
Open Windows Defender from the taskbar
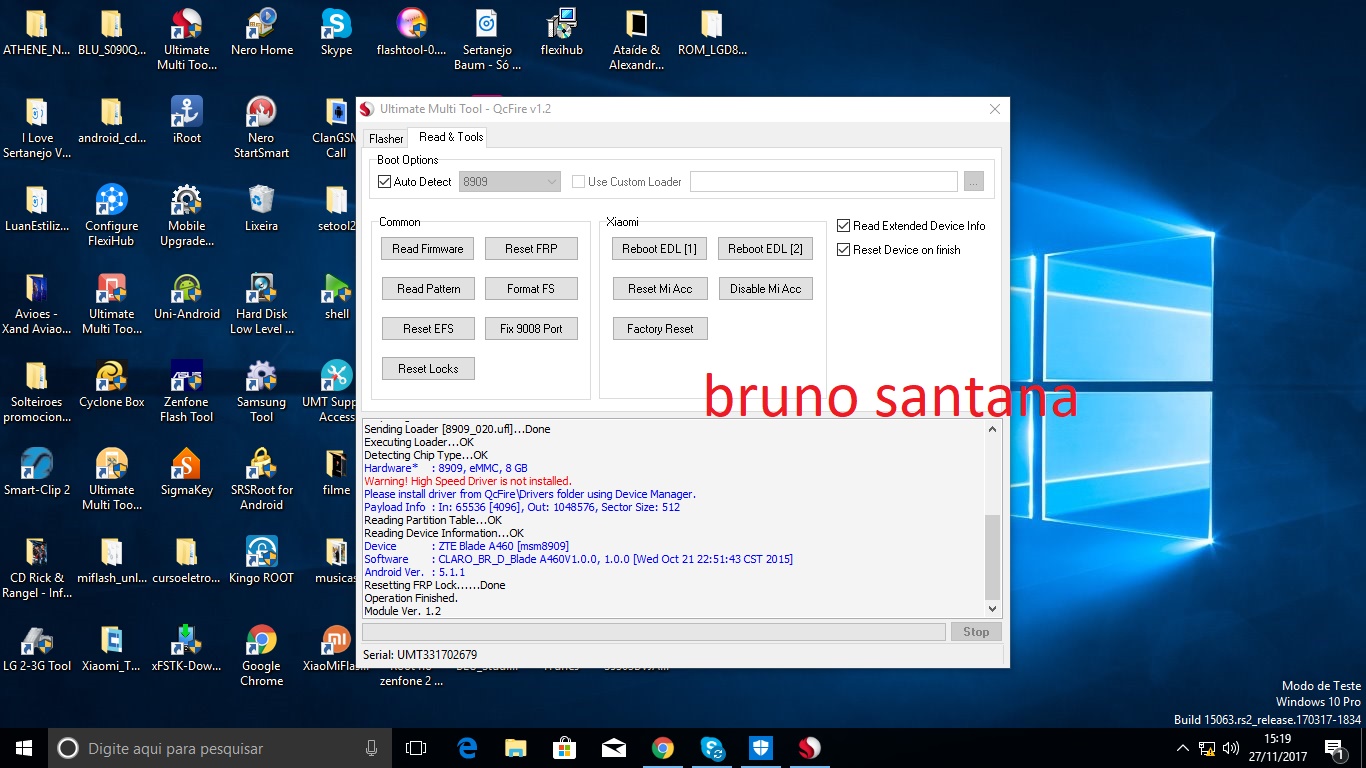(761, 748)
